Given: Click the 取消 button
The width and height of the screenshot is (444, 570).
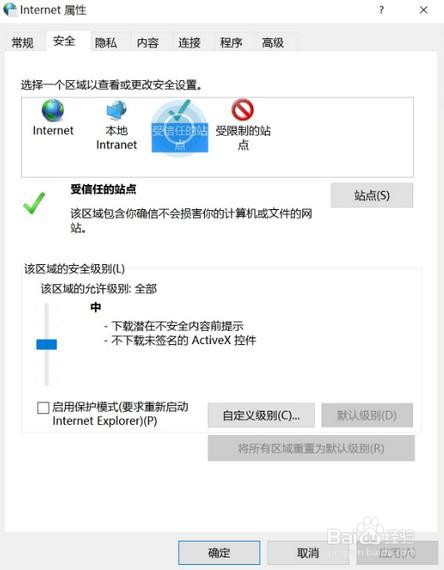Looking at the screenshot, I should (308, 553).
